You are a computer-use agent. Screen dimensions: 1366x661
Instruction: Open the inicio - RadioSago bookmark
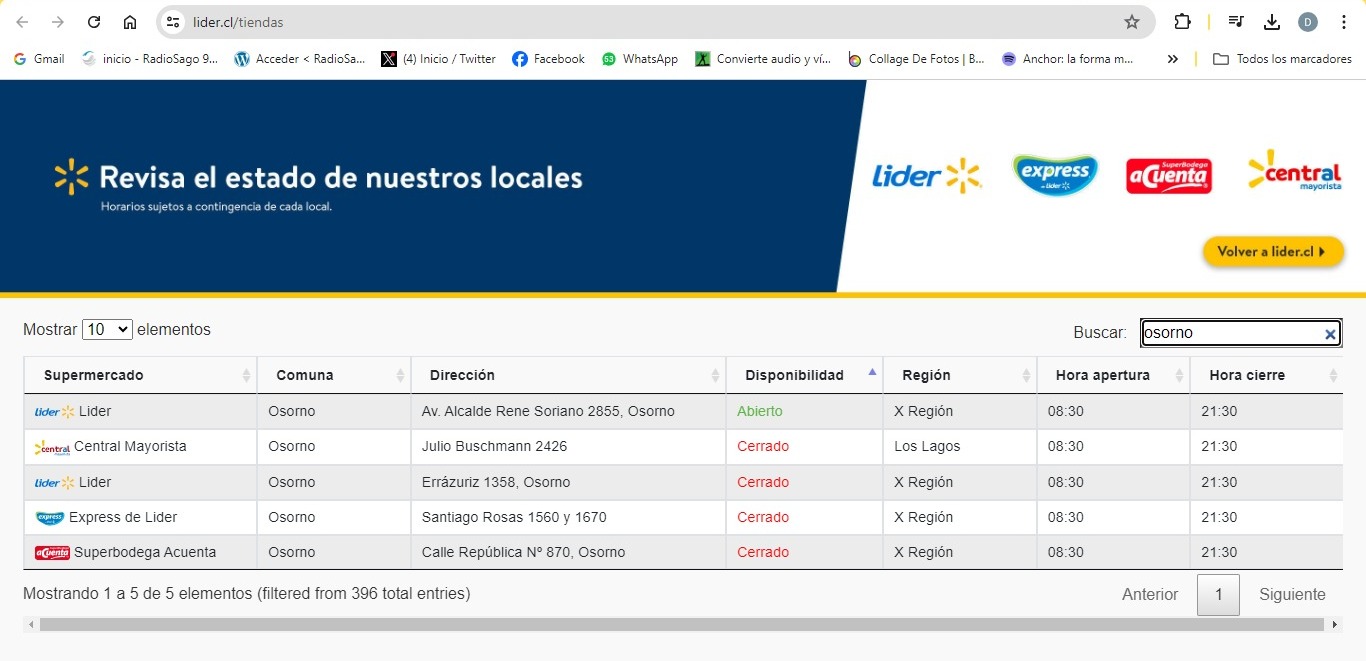(x=150, y=59)
